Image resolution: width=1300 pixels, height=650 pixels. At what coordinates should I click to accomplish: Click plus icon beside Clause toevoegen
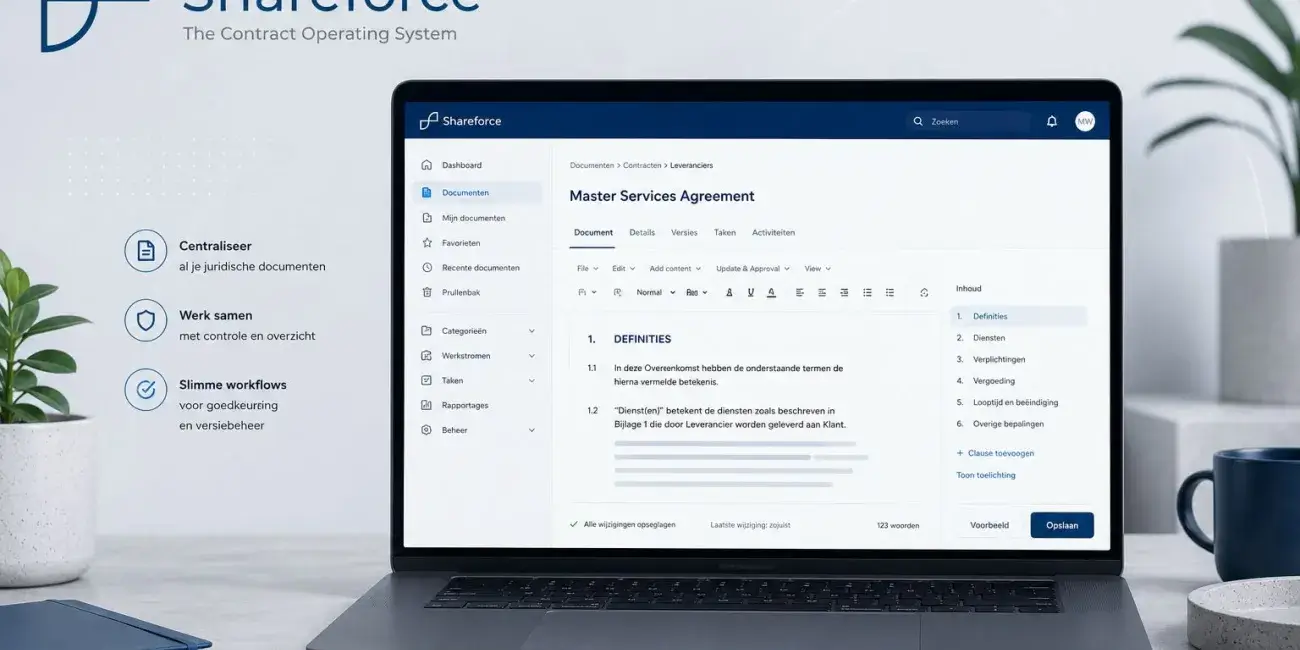click(960, 453)
